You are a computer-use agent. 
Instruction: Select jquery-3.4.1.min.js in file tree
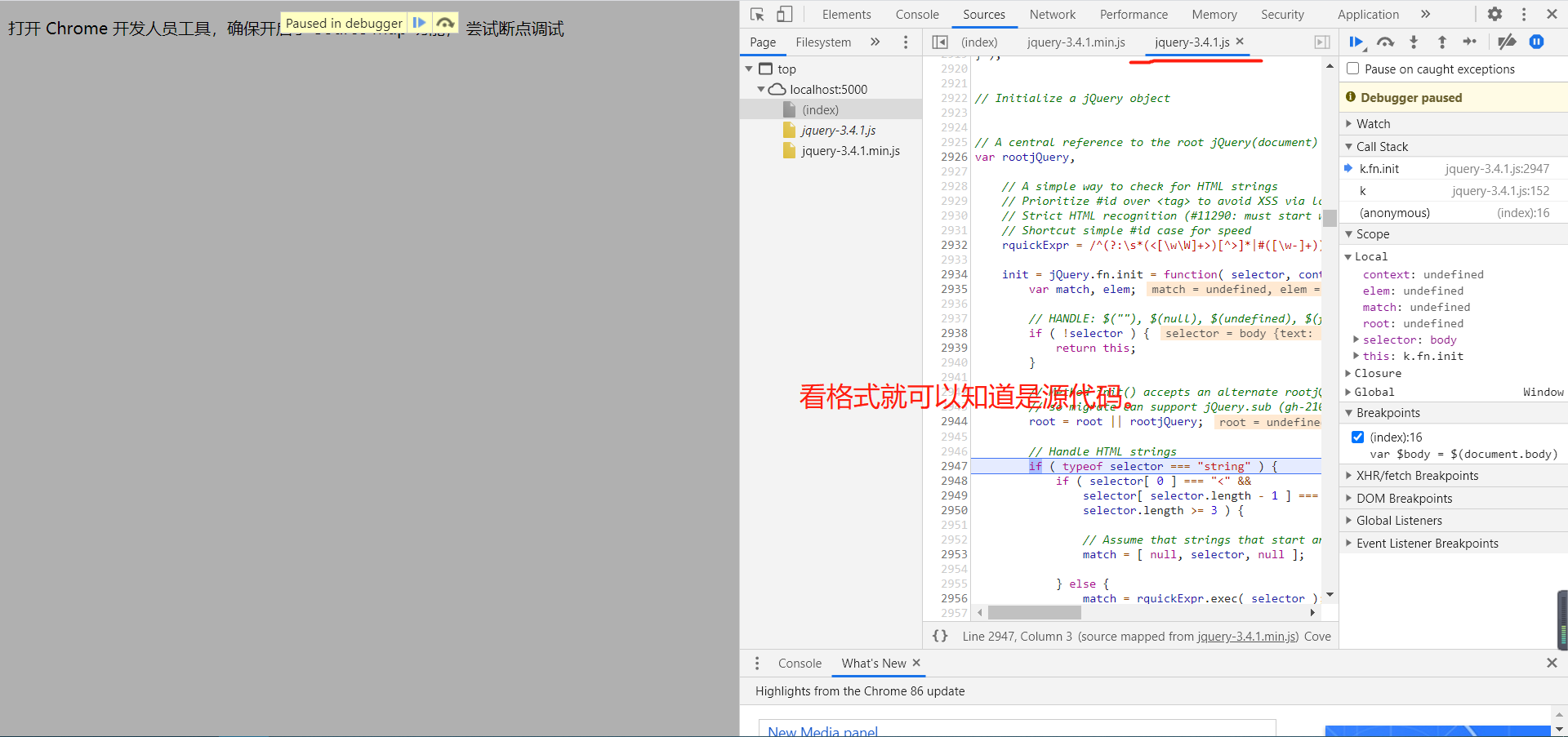pos(850,151)
